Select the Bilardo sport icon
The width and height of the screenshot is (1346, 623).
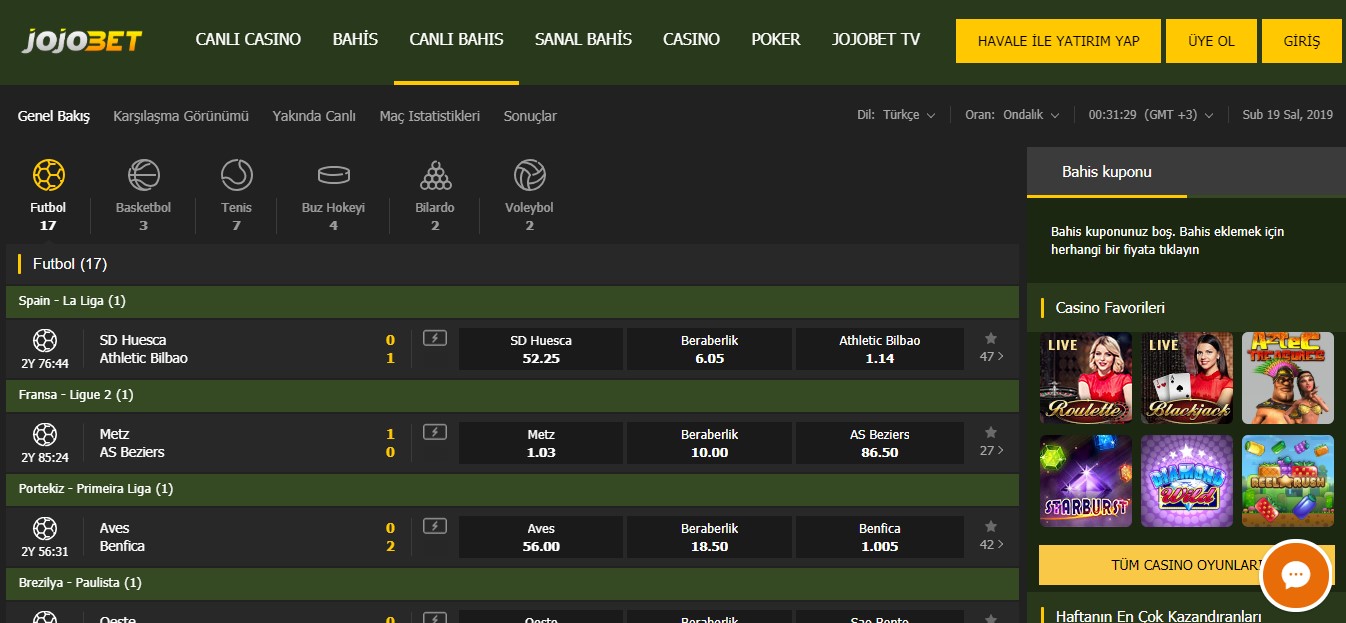tap(435, 176)
